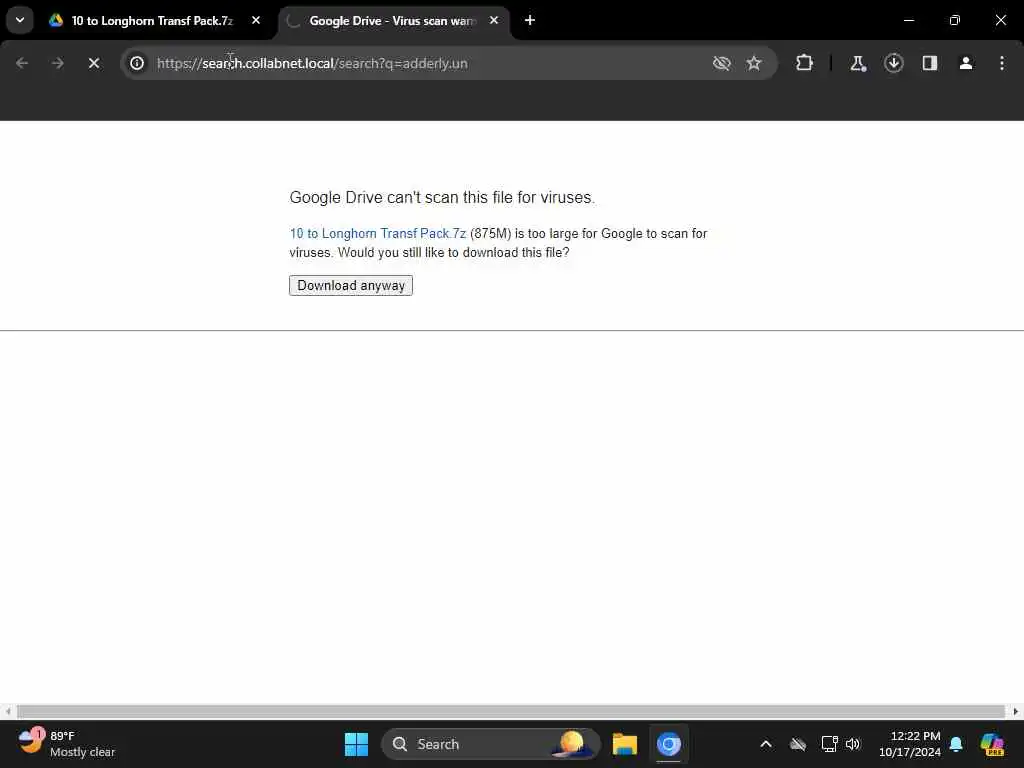
Task: Open a new browser tab
Action: pos(530,20)
